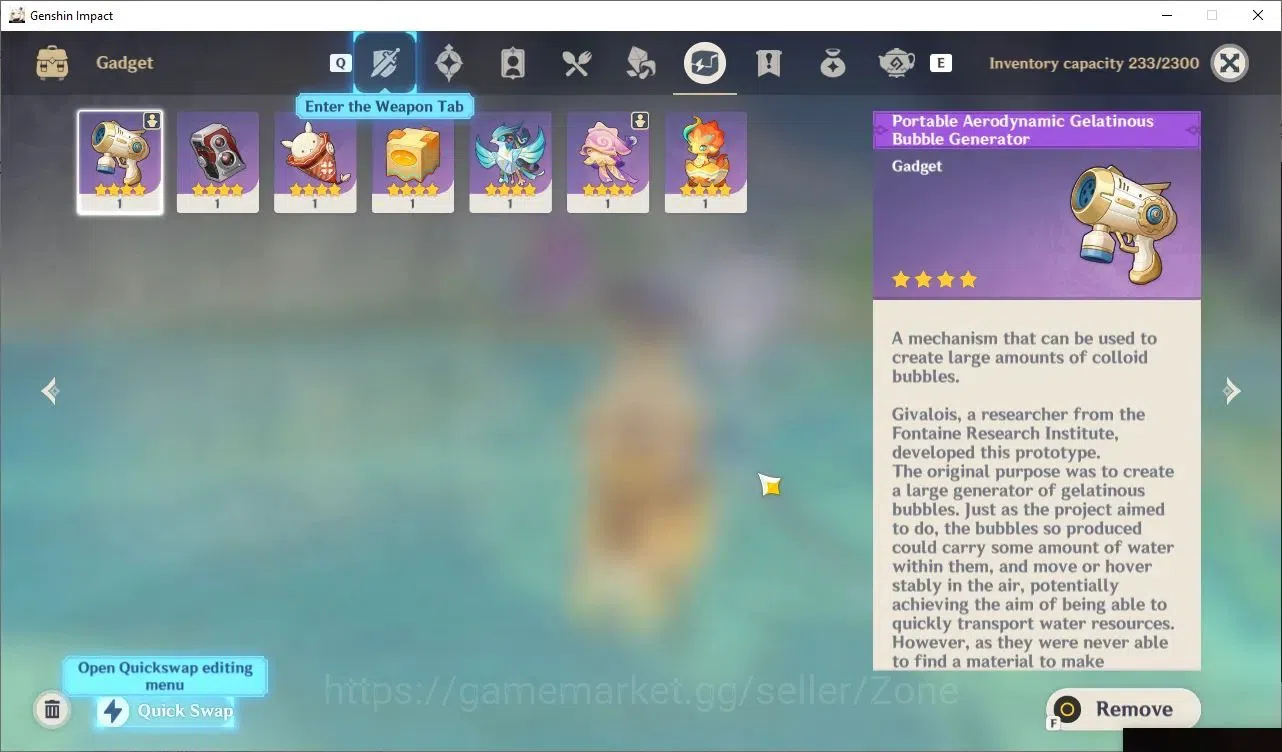Select the Bubble Generator gadget thumbnail
Image resolution: width=1282 pixels, height=752 pixels.
tap(120, 162)
